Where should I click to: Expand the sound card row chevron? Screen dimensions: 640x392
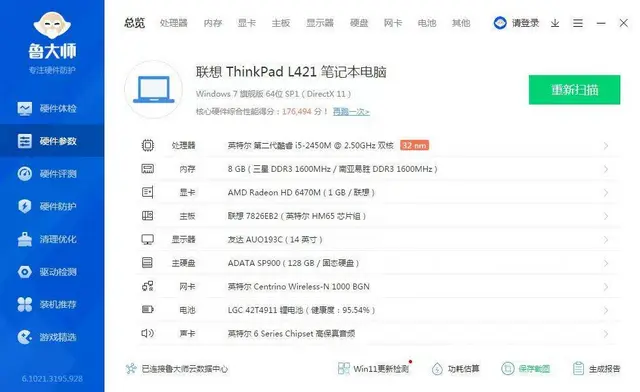606,334
